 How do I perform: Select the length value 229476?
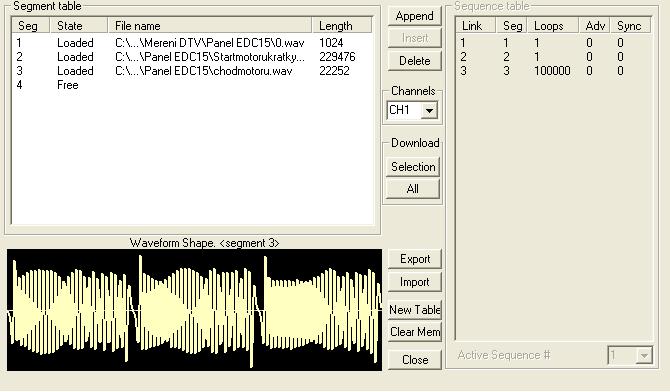[337, 57]
